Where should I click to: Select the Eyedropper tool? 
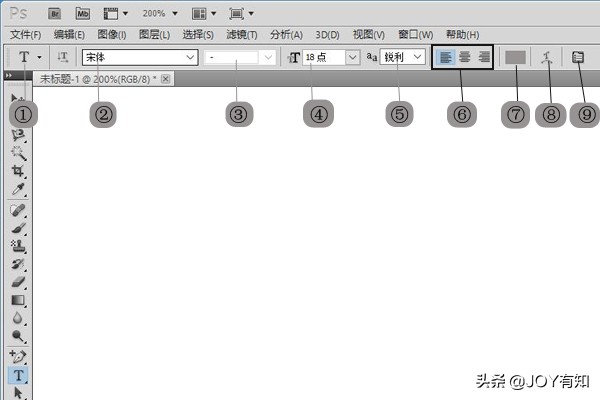18,189
